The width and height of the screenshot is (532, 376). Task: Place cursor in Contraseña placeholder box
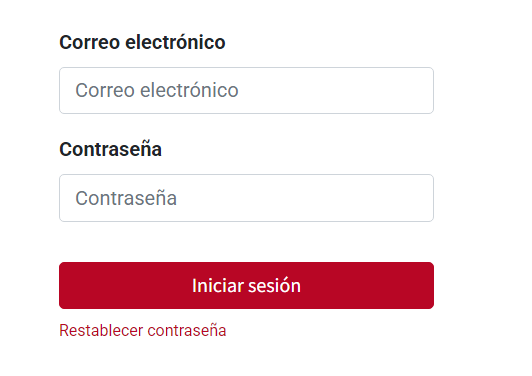(246, 198)
